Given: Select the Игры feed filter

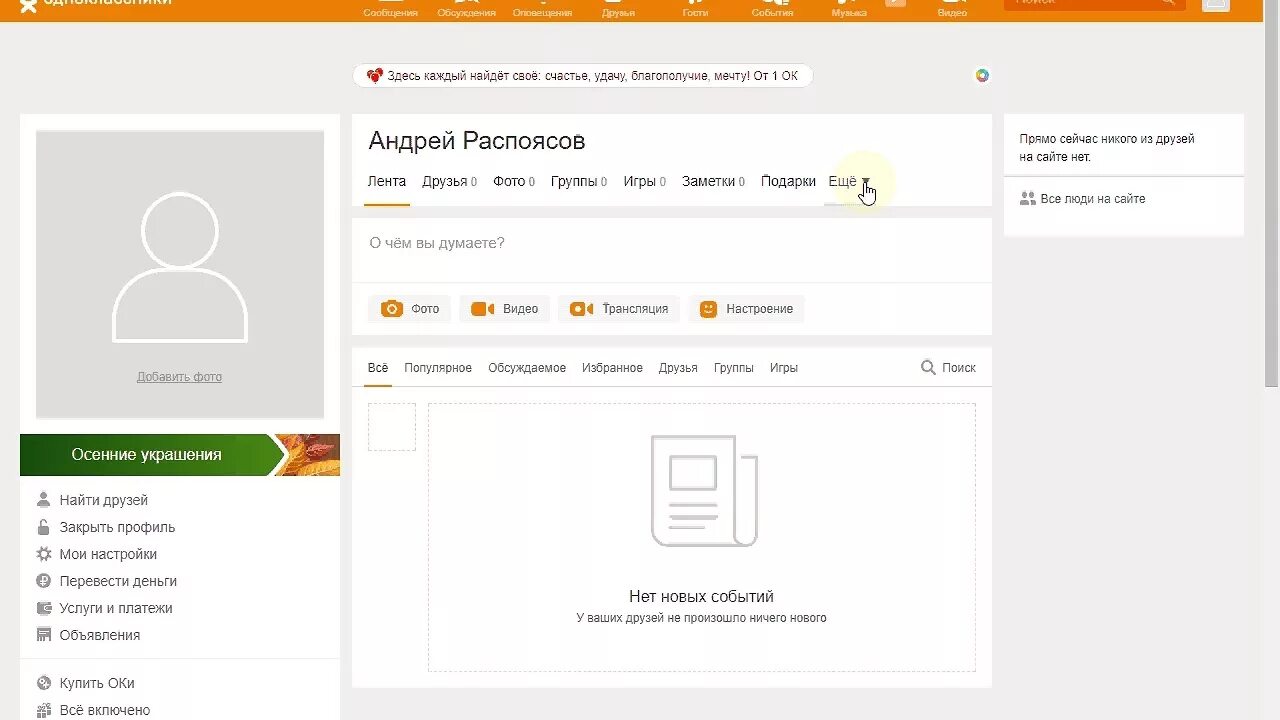Looking at the screenshot, I should click(x=784, y=368).
